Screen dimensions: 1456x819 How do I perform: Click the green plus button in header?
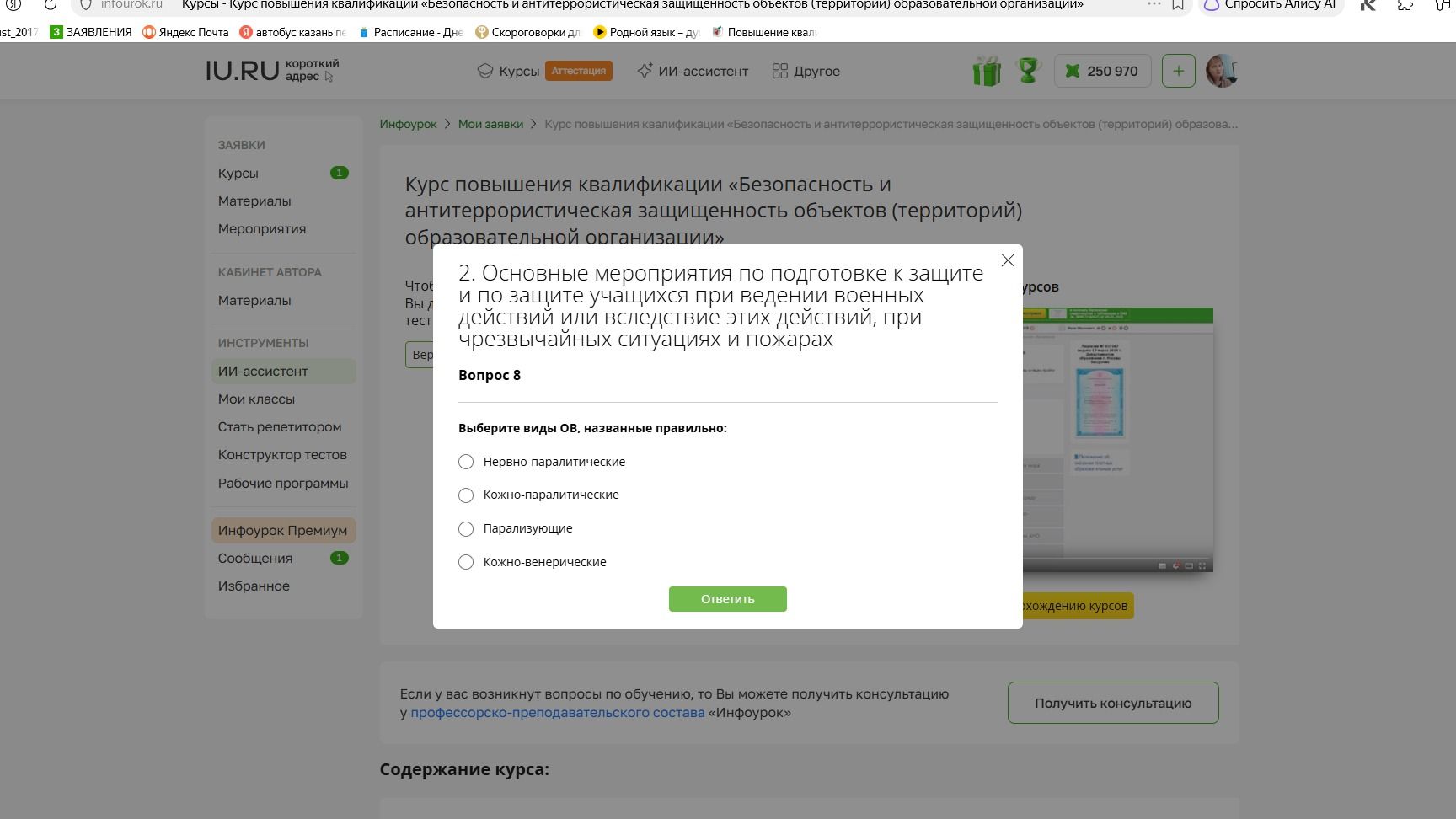pos(1178,71)
